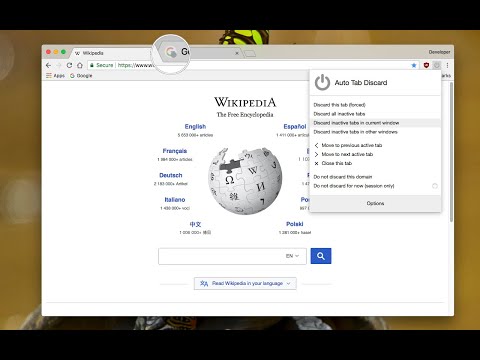Open Polski Wikipedia link

click(x=294, y=224)
